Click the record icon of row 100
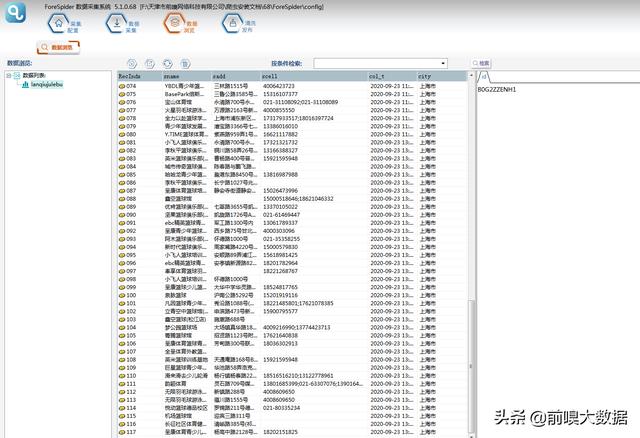 point(122,296)
